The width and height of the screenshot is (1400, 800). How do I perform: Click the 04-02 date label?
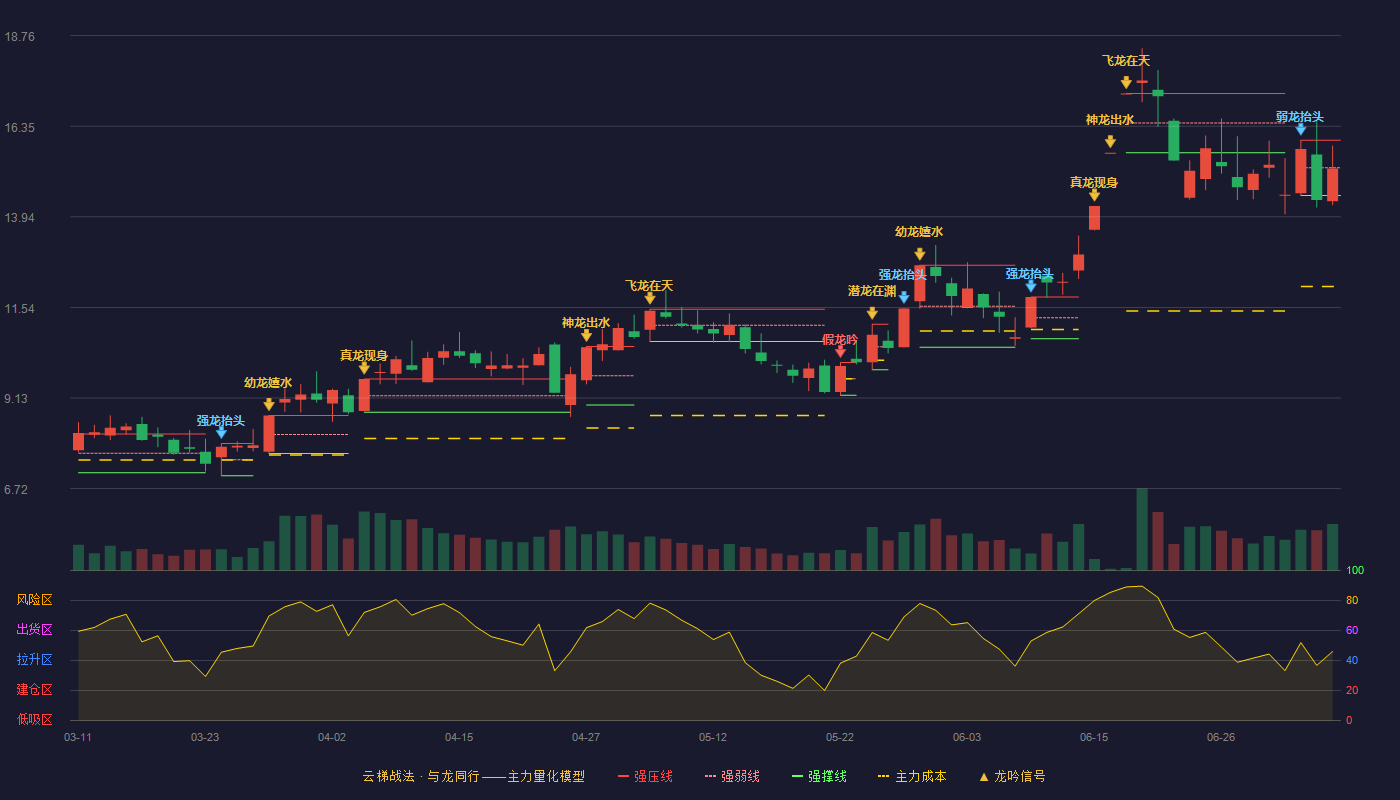(332, 737)
